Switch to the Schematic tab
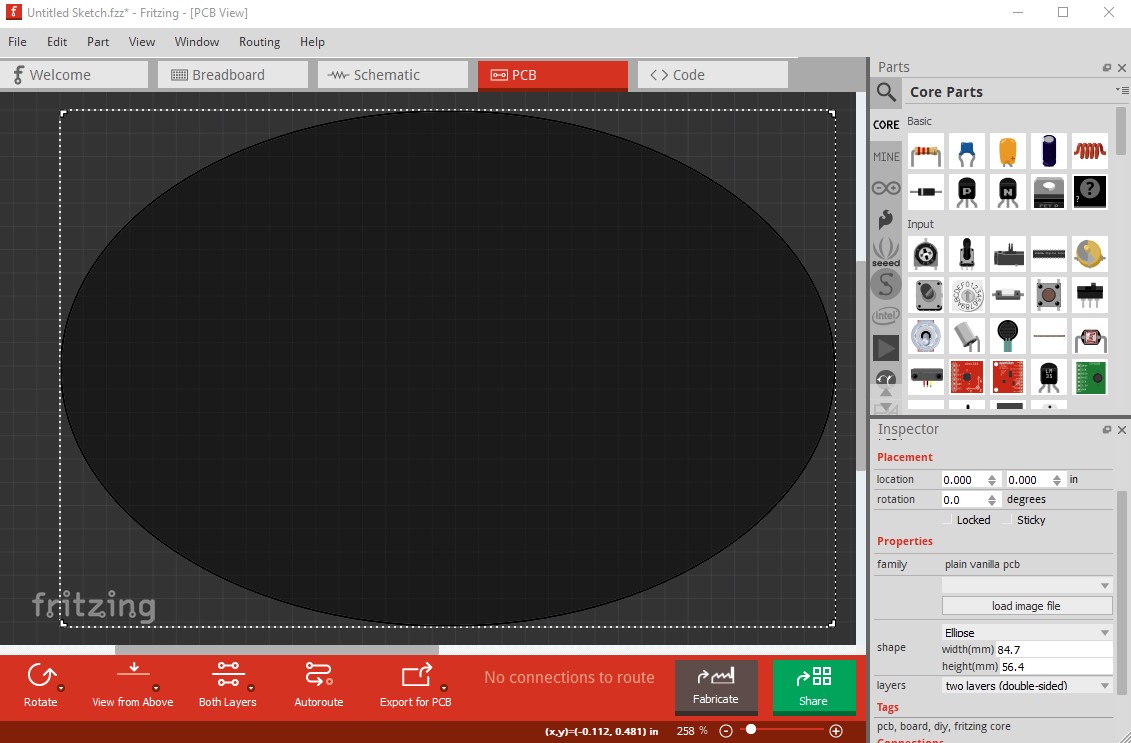Viewport: 1131px width, 743px height. (392, 75)
